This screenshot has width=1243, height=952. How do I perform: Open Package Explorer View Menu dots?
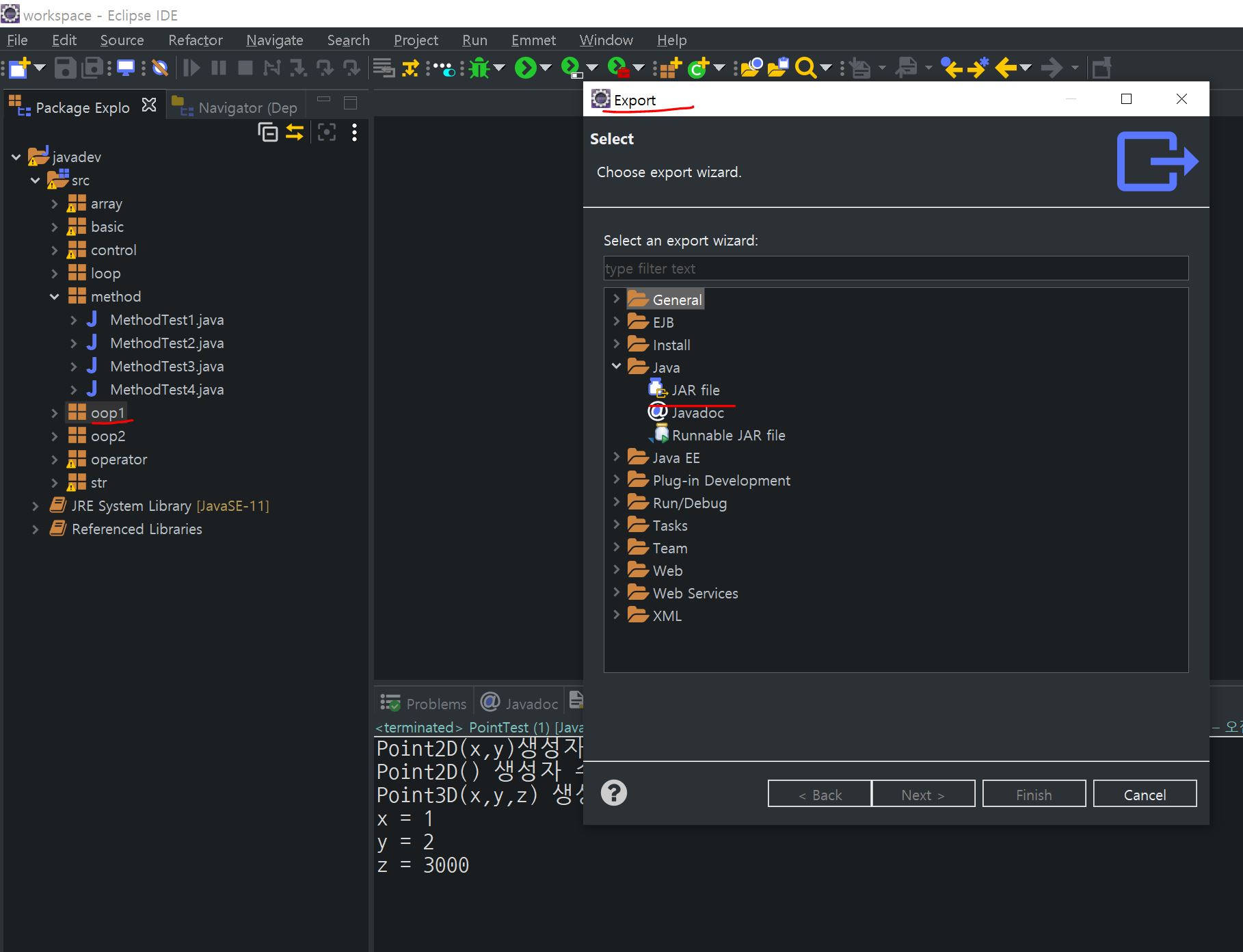(354, 132)
